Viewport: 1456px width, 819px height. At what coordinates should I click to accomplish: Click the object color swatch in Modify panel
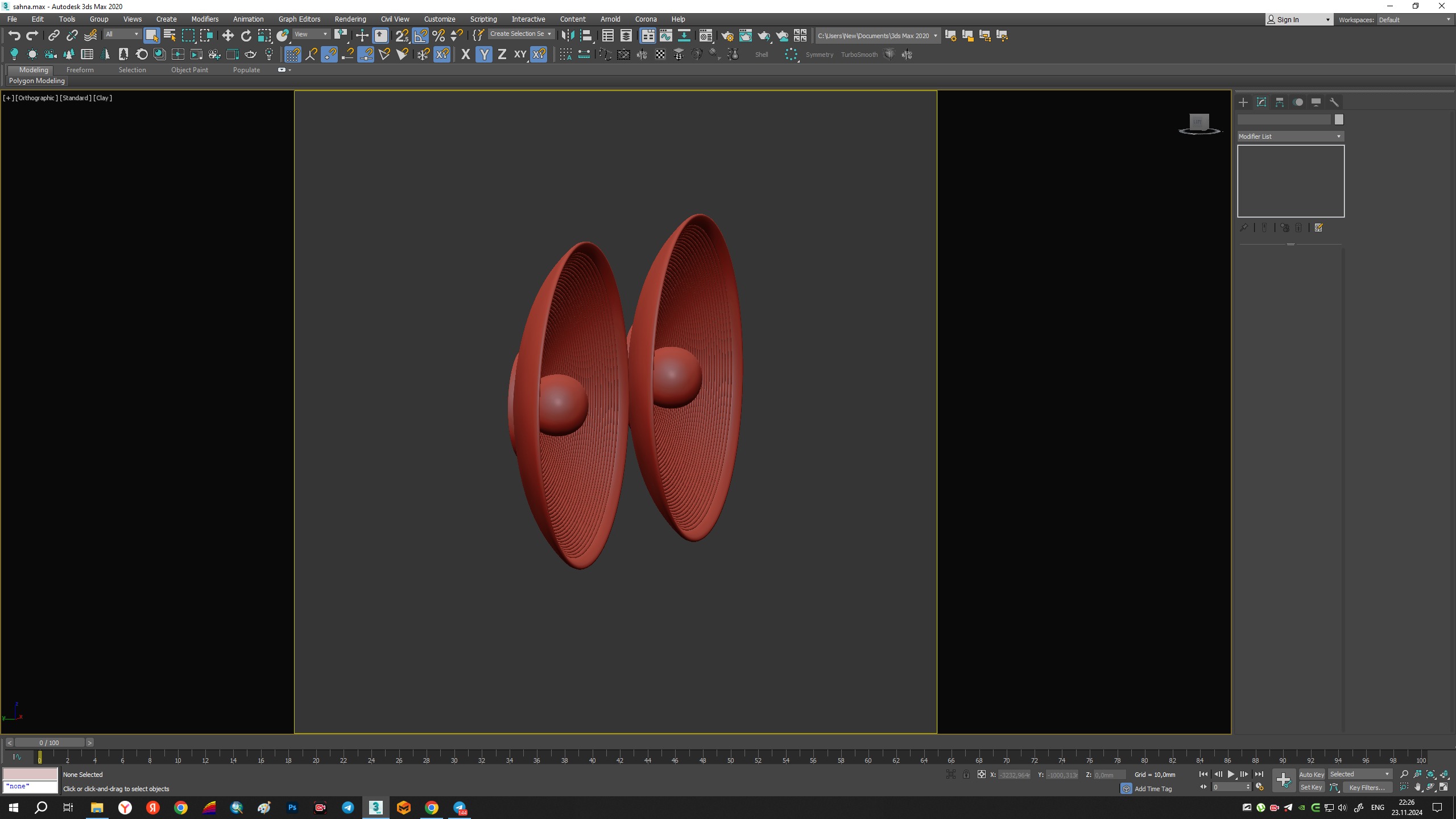pyautogui.click(x=1339, y=119)
